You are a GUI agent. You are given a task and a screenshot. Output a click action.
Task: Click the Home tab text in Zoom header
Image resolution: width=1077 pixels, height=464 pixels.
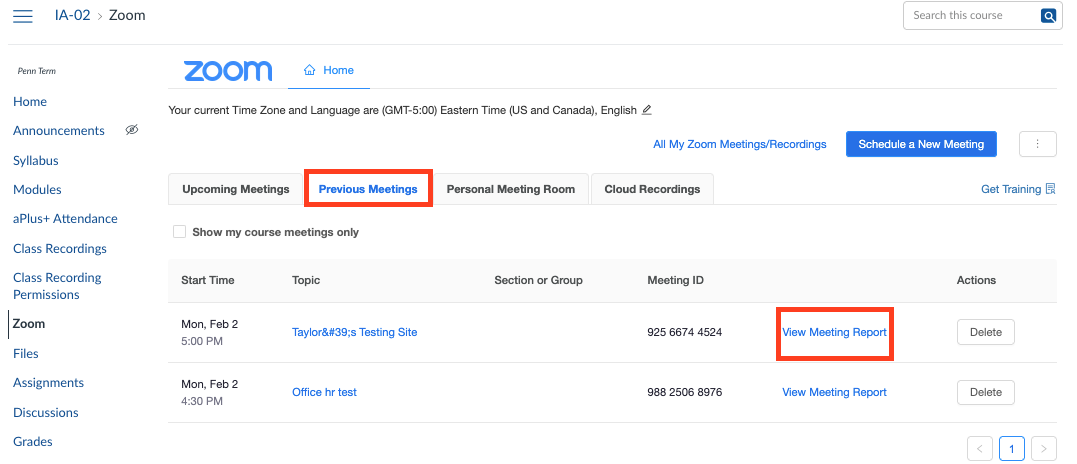(x=339, y=70)
